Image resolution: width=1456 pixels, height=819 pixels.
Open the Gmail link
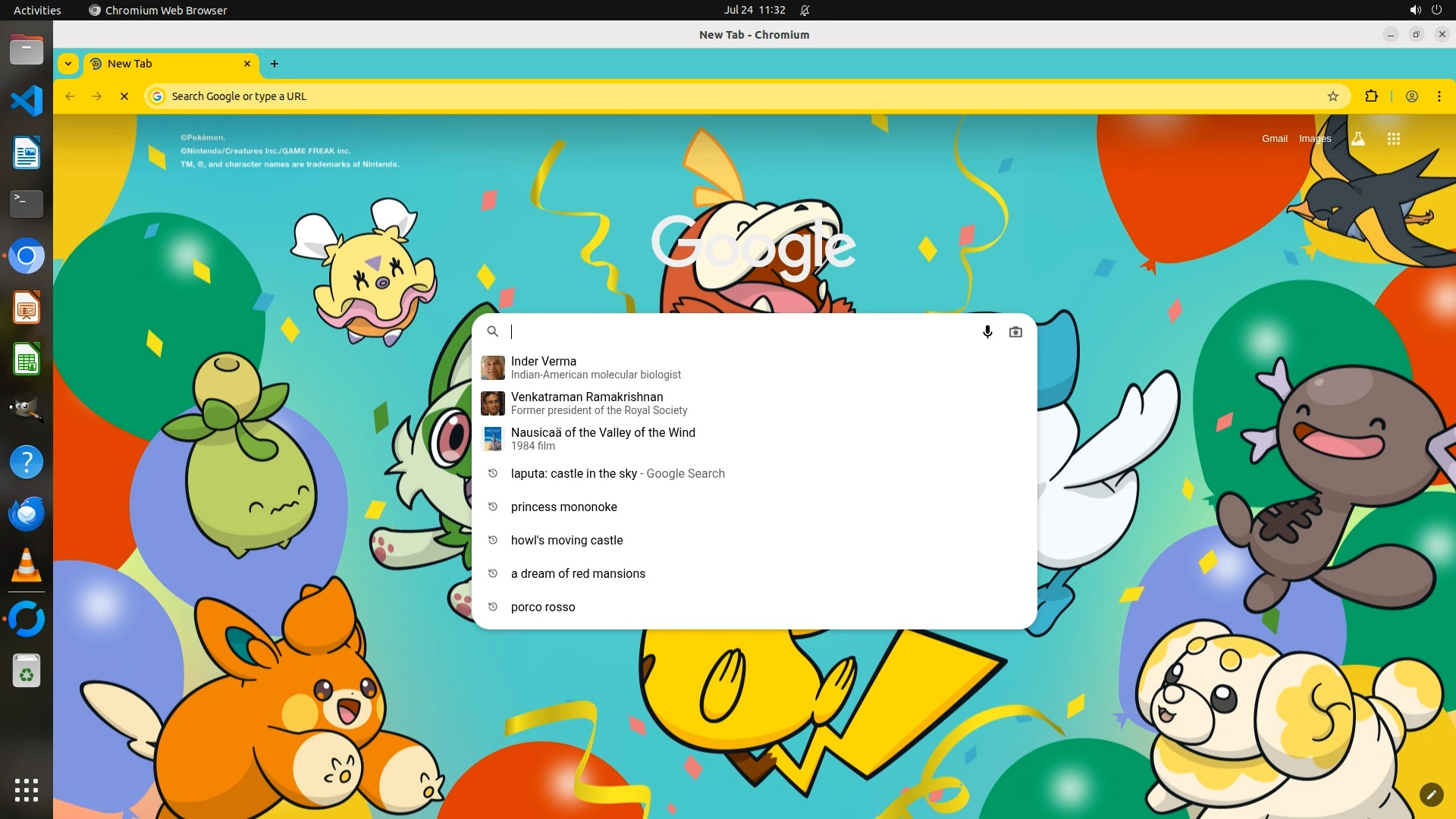tap(1274, 139)
